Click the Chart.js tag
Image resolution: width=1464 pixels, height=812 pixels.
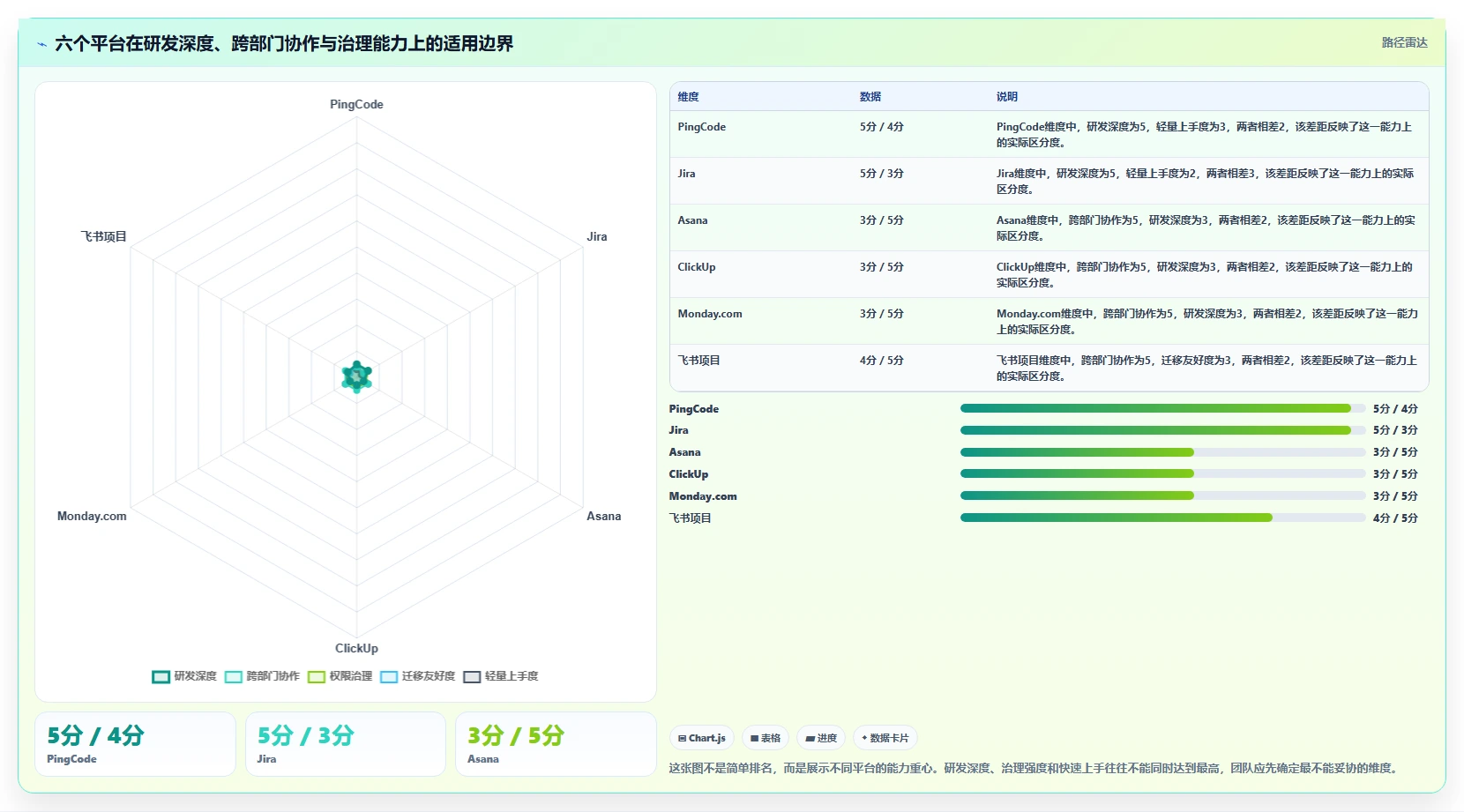tap(702, 738)
